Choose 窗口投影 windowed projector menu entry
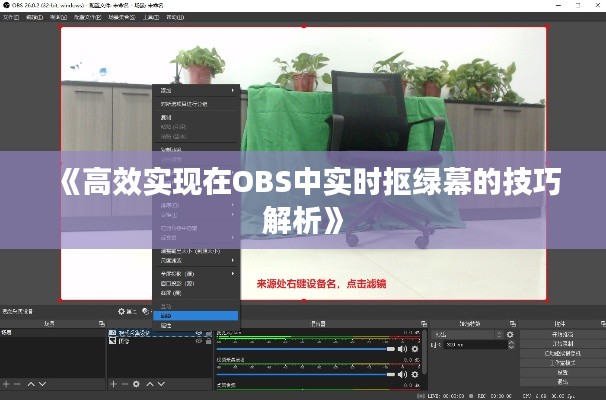The width and height of the screenshot is (606, 400). 196,283
